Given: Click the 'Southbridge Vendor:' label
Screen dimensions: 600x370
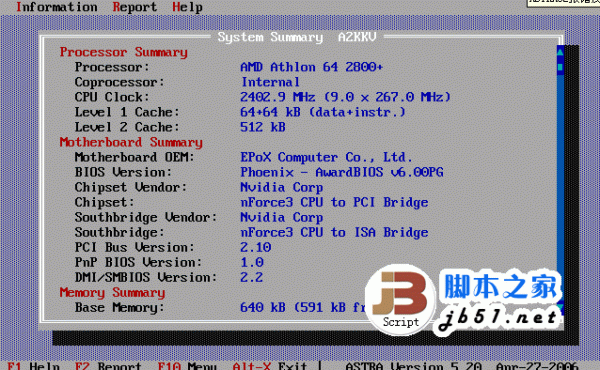Looking at the screenshot, I should pyautogui.click(x=146, y=217).
